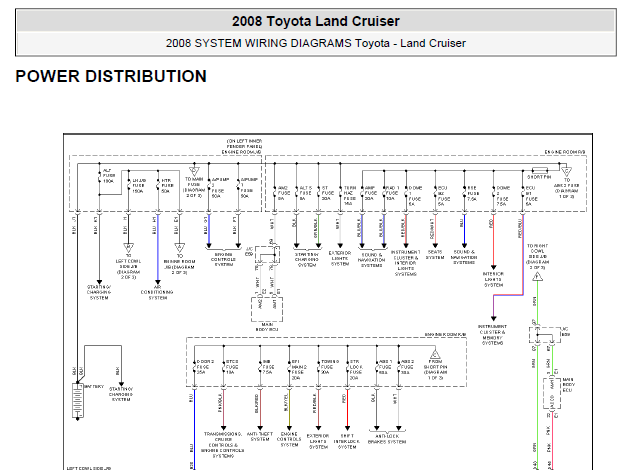Click the IMB fuse 7.5A label
The height and width of the screenshot is (470, 620).
pos(267,367)
